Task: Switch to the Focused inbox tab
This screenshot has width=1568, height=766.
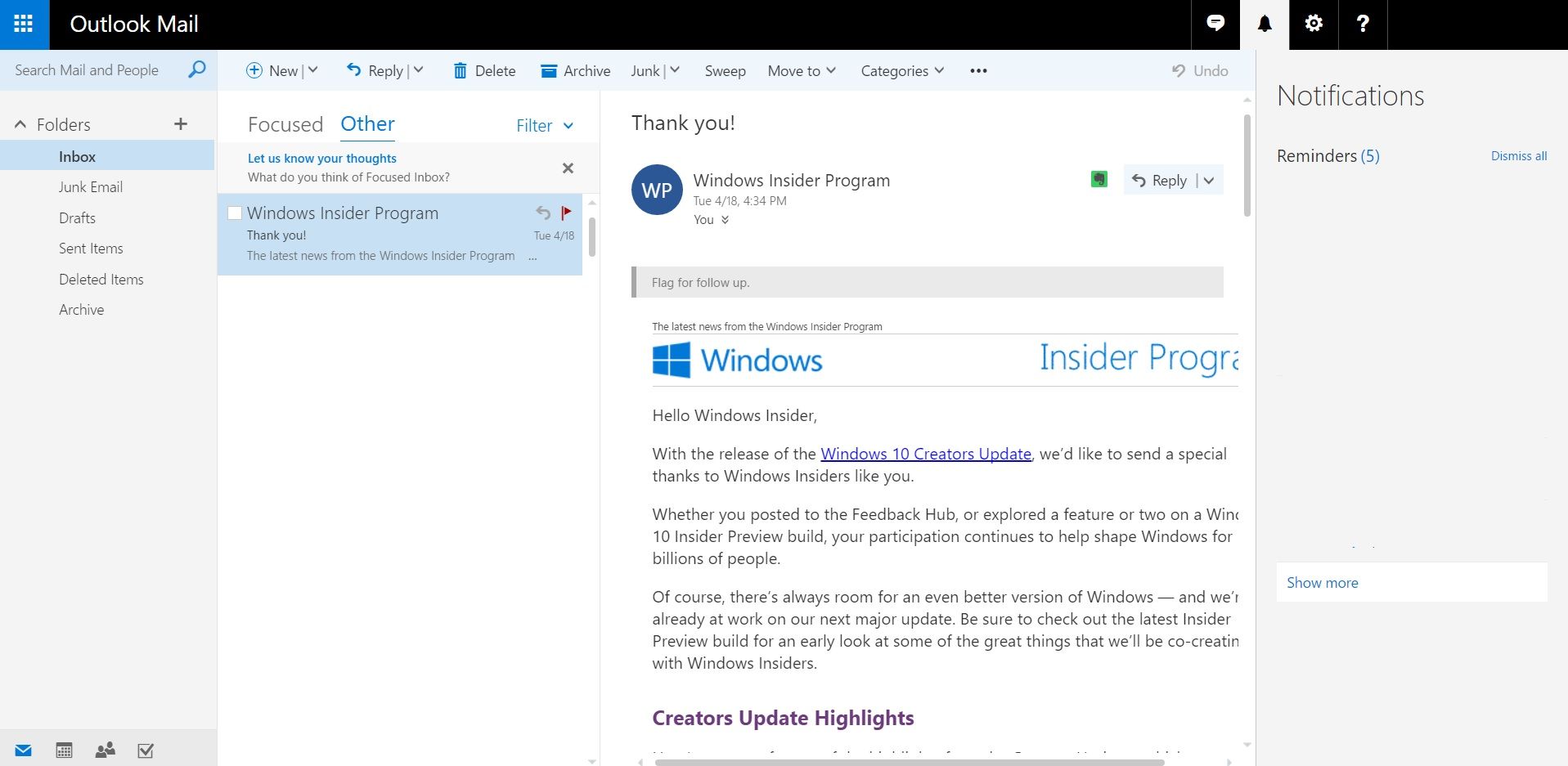Action: click(285, 123)
